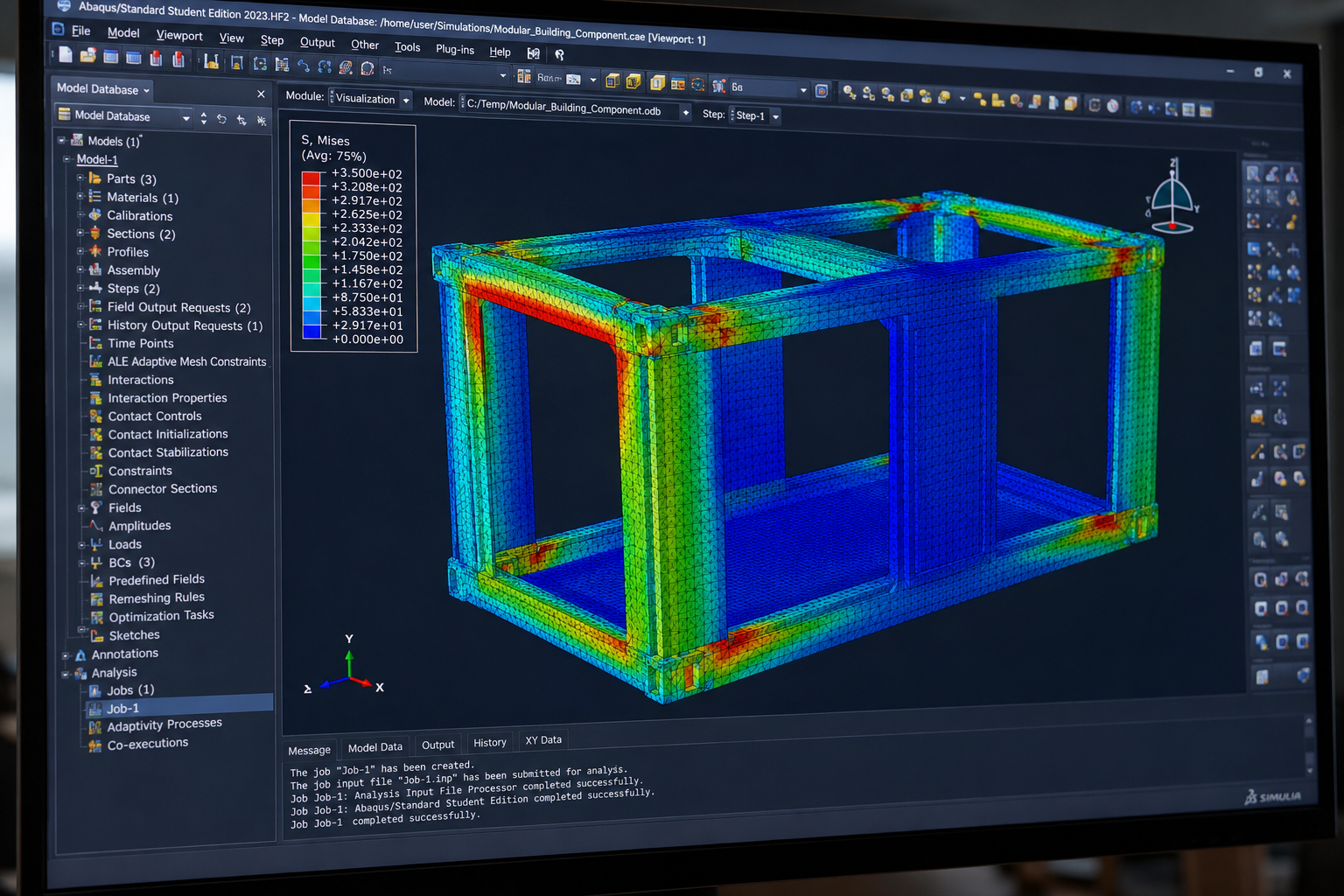The height and width of the screenshot is (896, 1344).
Task: Click the Assembly icon in model tree
Action: click(94, 269)
